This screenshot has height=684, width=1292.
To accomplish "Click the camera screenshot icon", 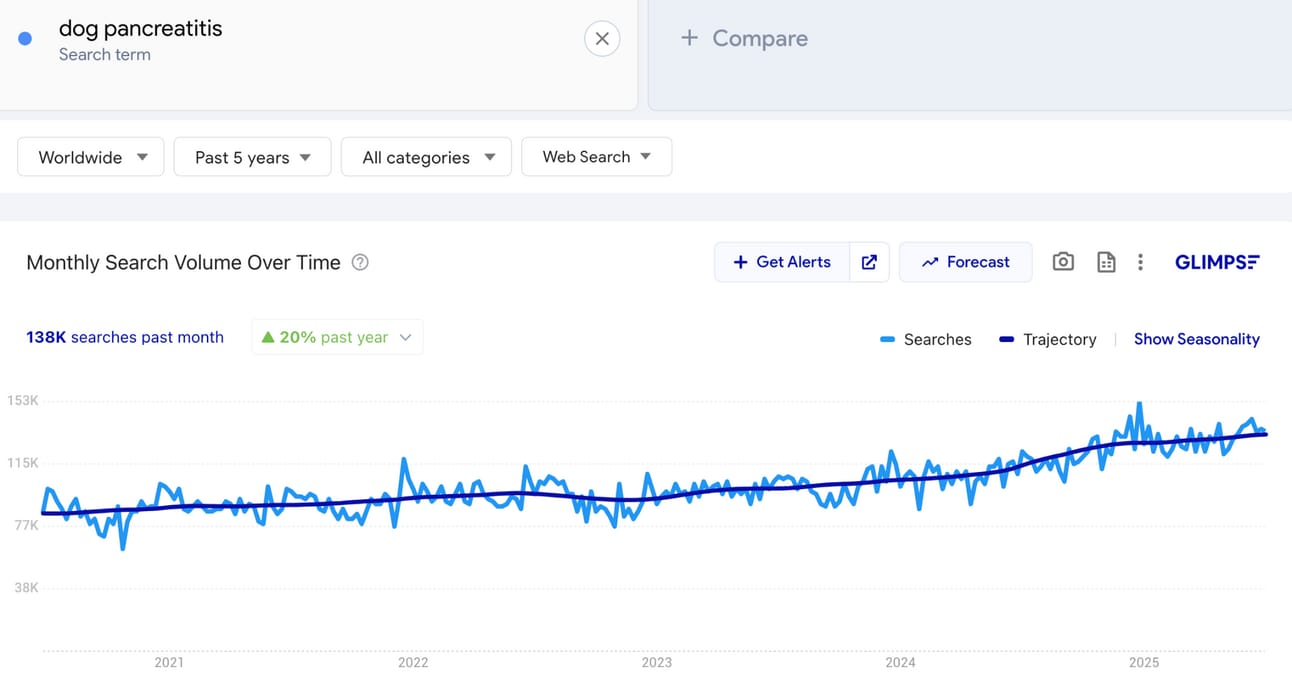I will coord(1063,262).
